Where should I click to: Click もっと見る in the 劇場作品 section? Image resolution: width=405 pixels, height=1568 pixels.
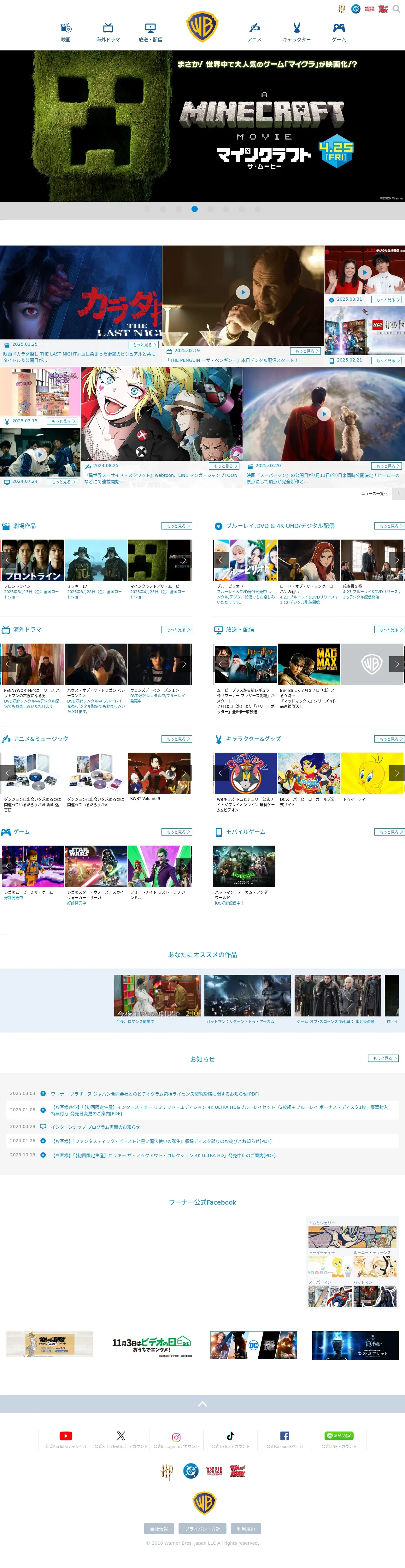point(177,526)
